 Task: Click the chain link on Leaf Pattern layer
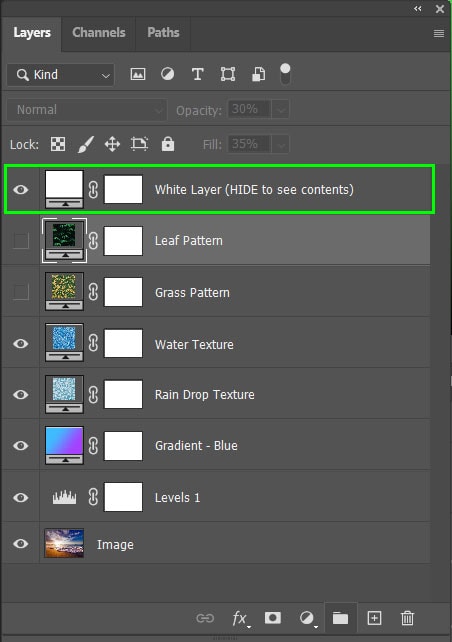(x=93, y=241)
